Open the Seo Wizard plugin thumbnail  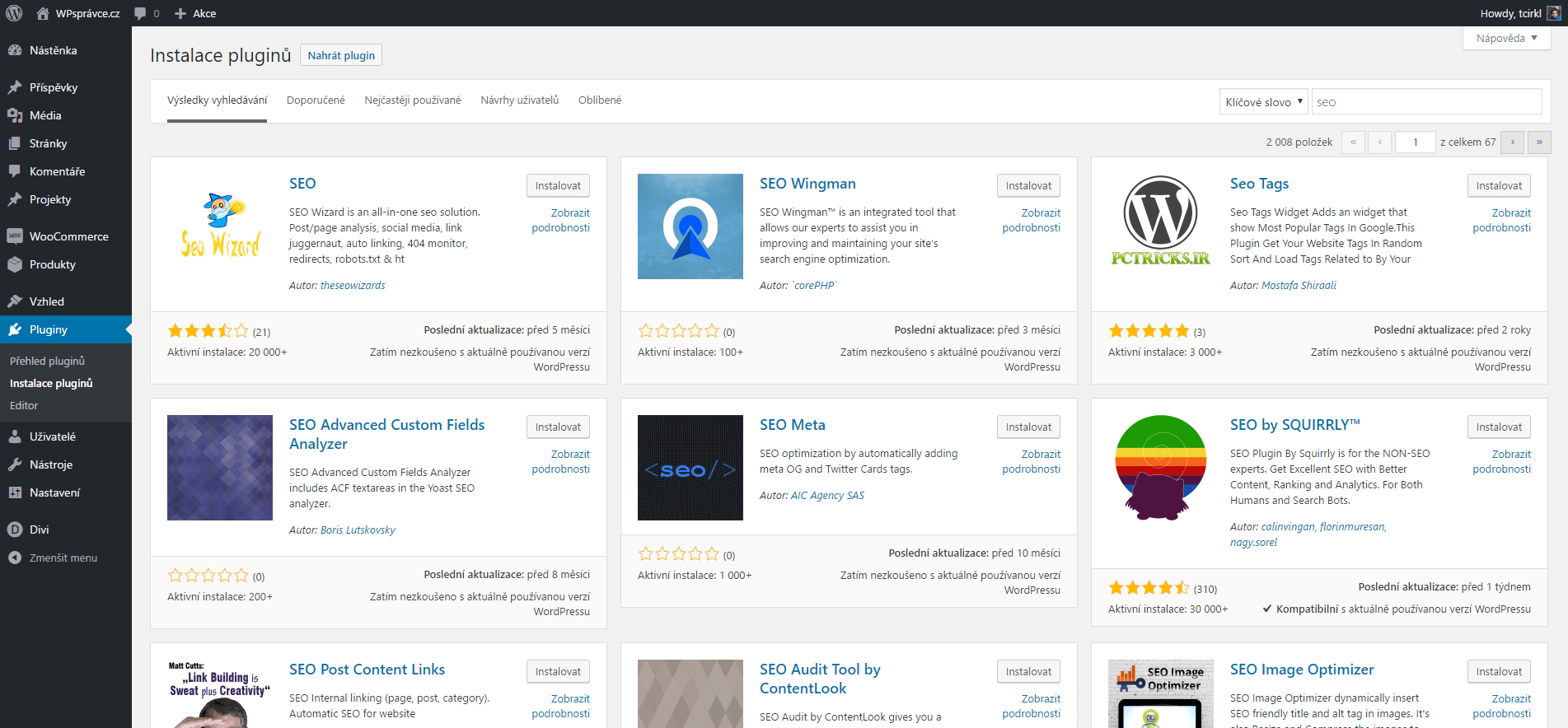[x=220, y=226]
